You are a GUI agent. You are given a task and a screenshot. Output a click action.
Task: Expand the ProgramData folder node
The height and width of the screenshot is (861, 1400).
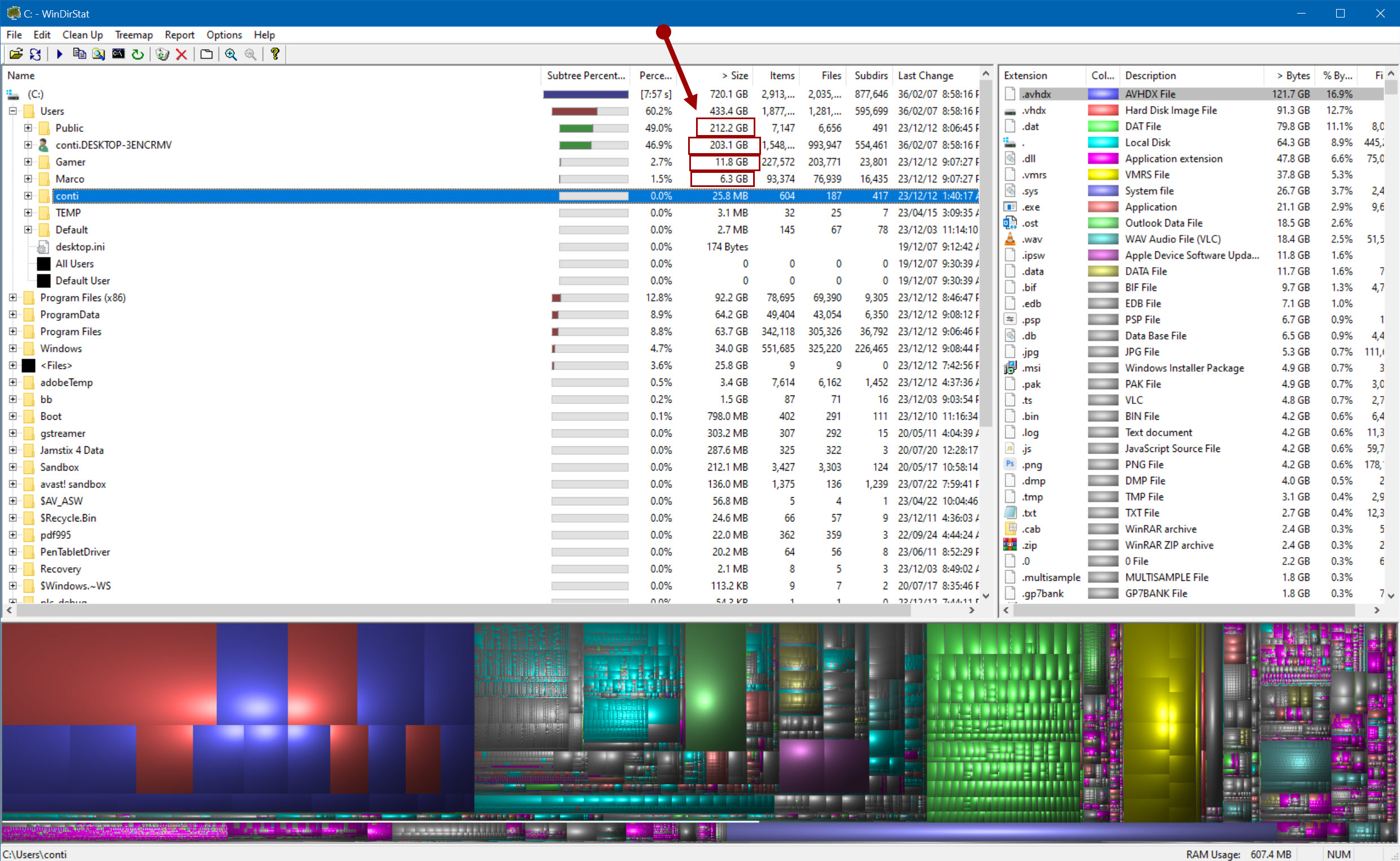tap(12, 314)
